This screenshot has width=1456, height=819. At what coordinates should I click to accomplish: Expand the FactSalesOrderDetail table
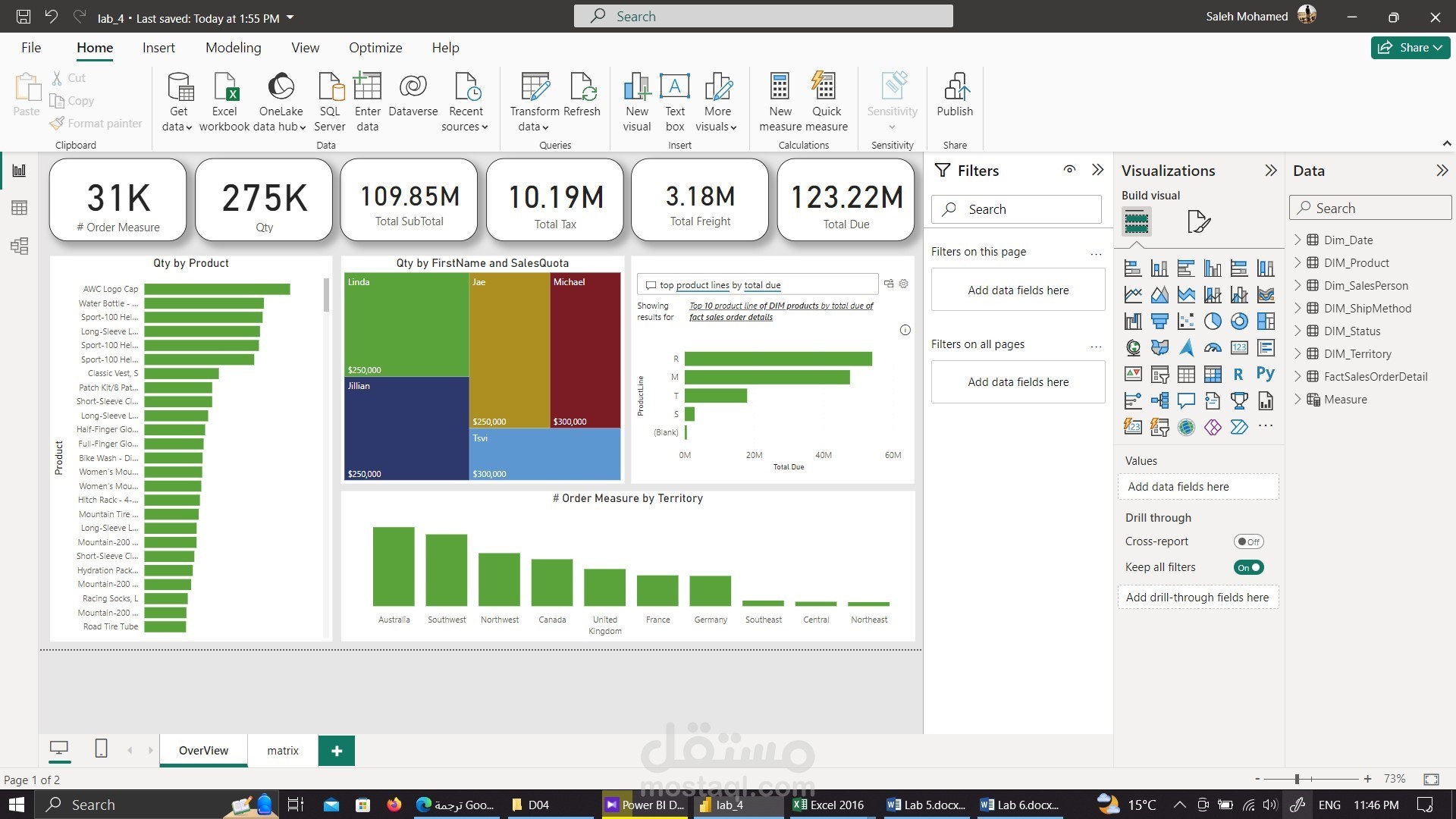[x=1298, y=377]
